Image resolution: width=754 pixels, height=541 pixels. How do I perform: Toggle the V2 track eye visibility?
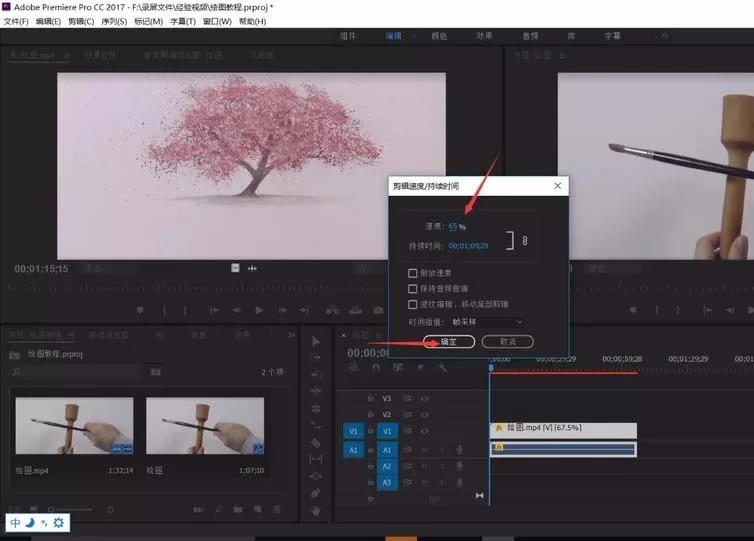tap(425, 415)
